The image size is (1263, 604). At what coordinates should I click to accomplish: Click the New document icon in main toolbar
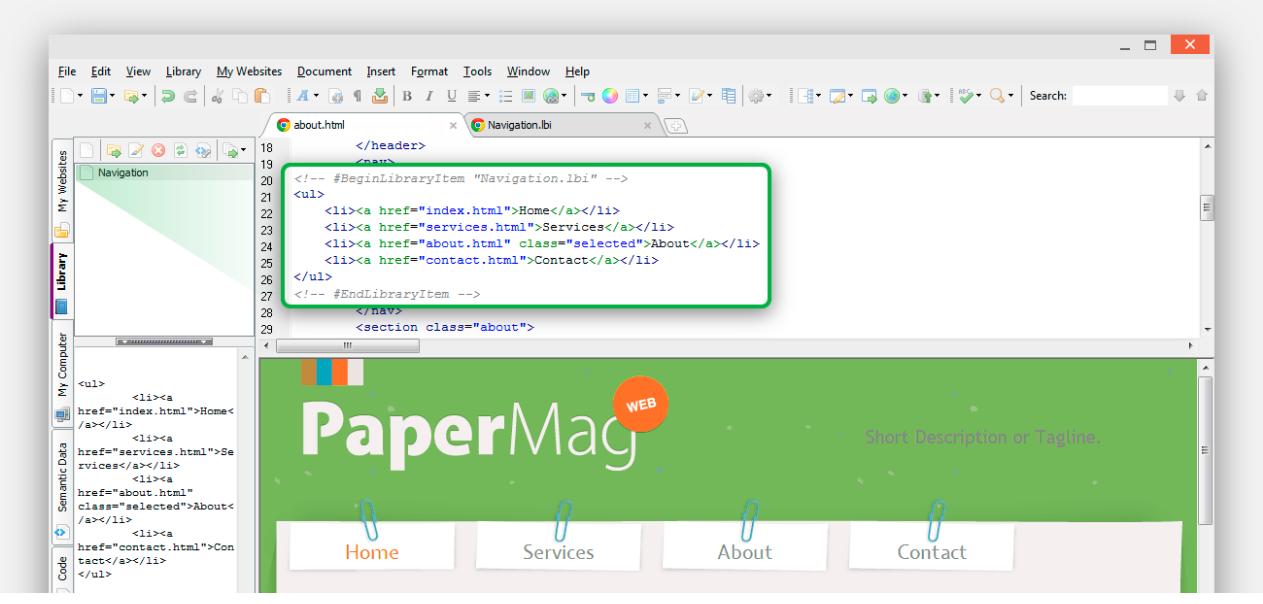click(x=67, y=96)
